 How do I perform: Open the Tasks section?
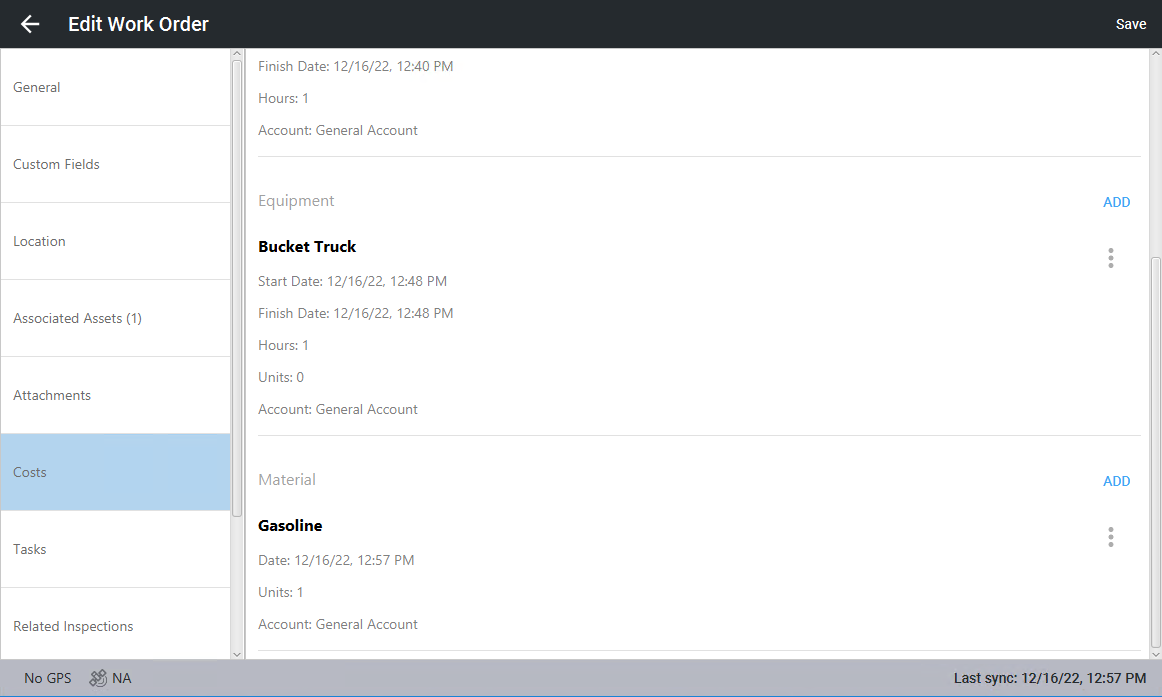[115, 549]
